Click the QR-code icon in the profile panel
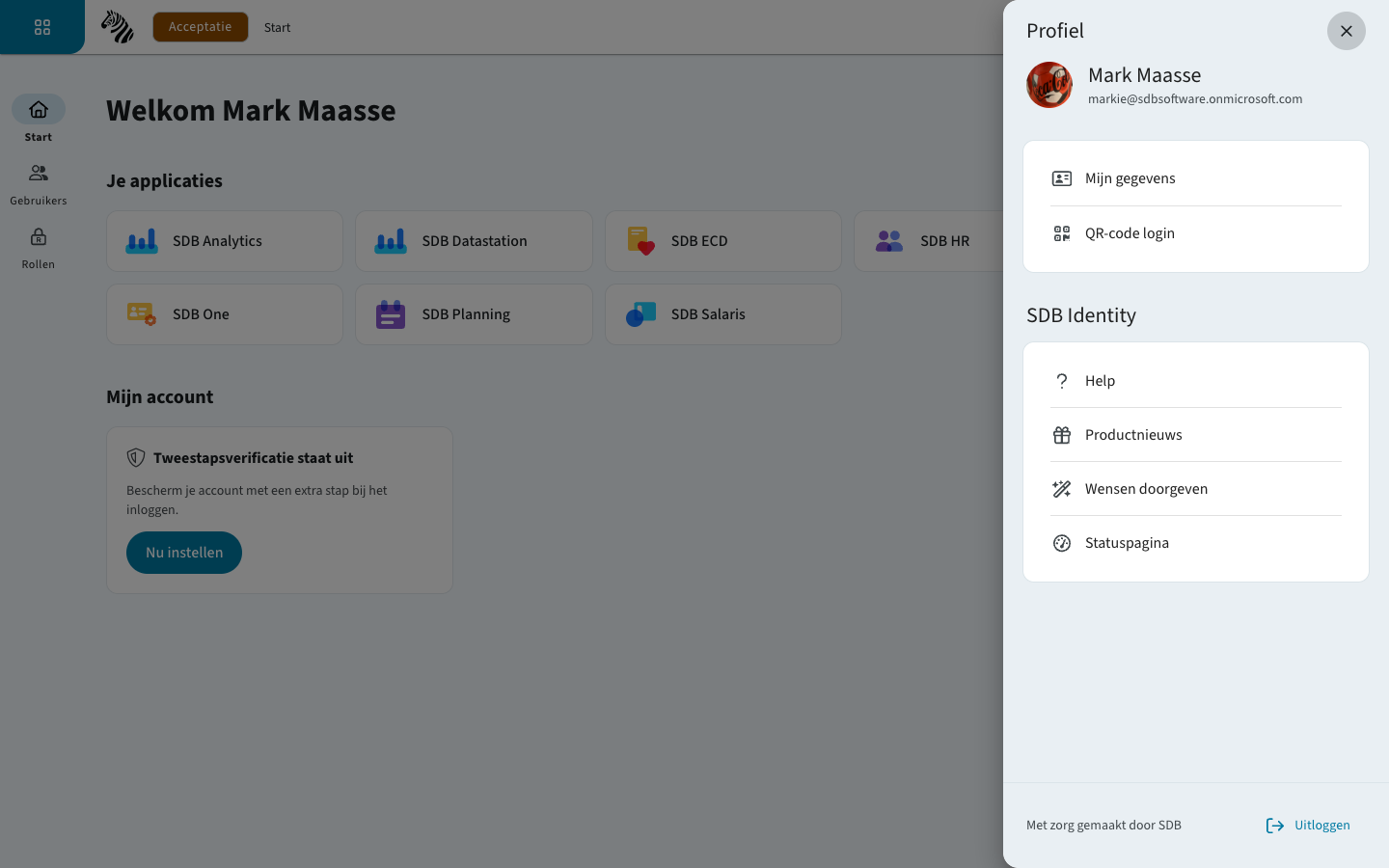 (1062, 233)
